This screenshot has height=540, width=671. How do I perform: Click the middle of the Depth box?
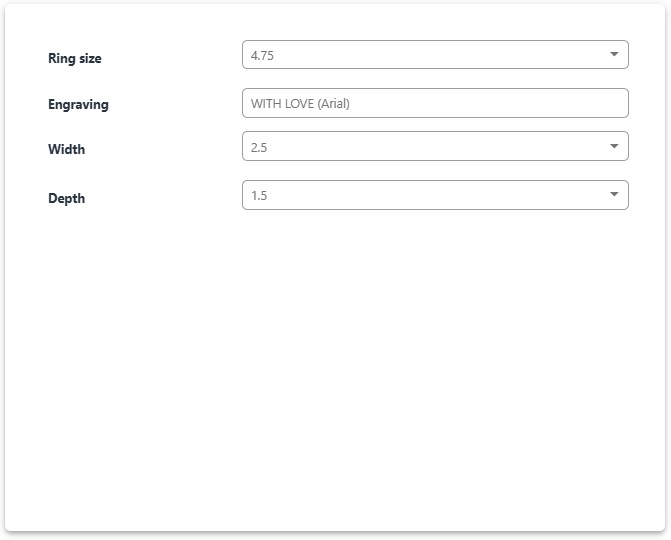pos(435,195)
